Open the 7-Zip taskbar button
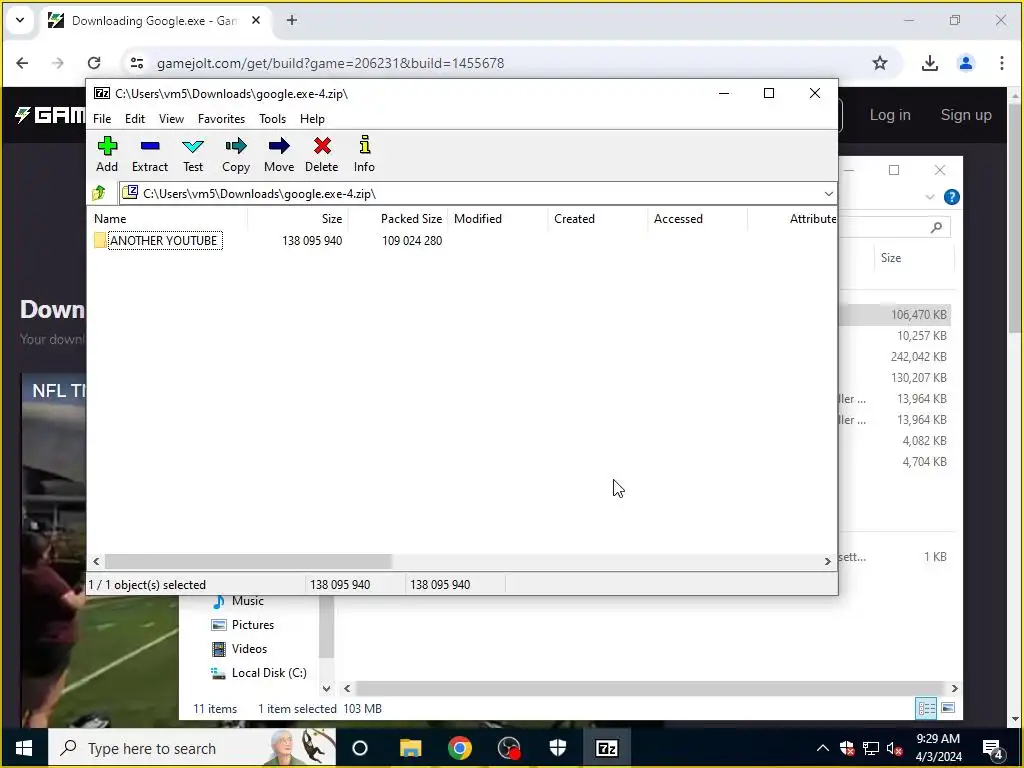Viewport: 1024px width, 768px height. (607, 748)
